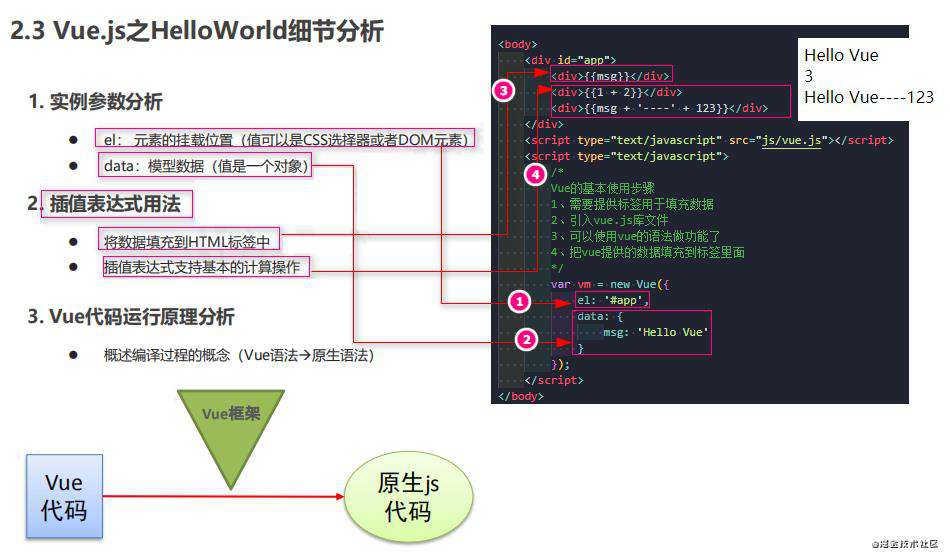Screen dimensions: 950x559
Task: Click comment '3、可以使用vue的语法做功能了'
Action: coord(636,236)
